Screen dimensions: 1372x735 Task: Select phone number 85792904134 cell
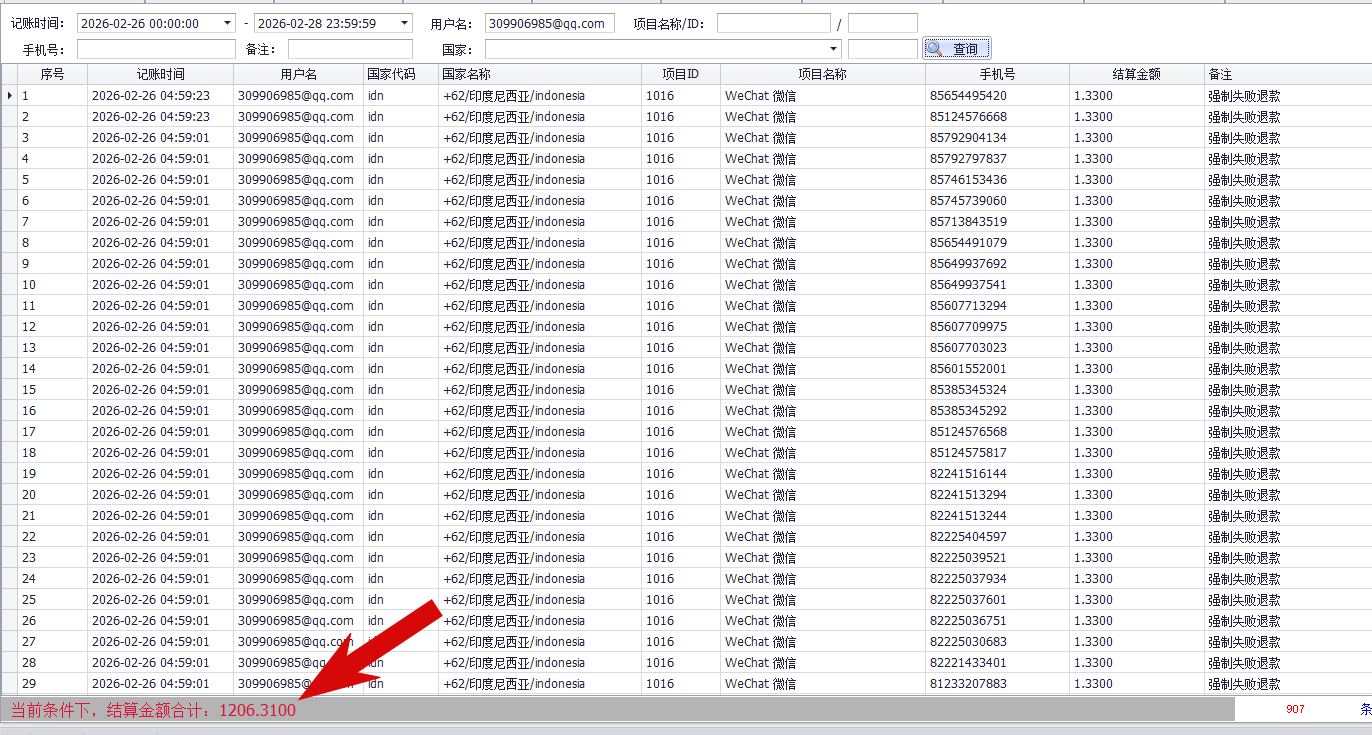[997, 138]
